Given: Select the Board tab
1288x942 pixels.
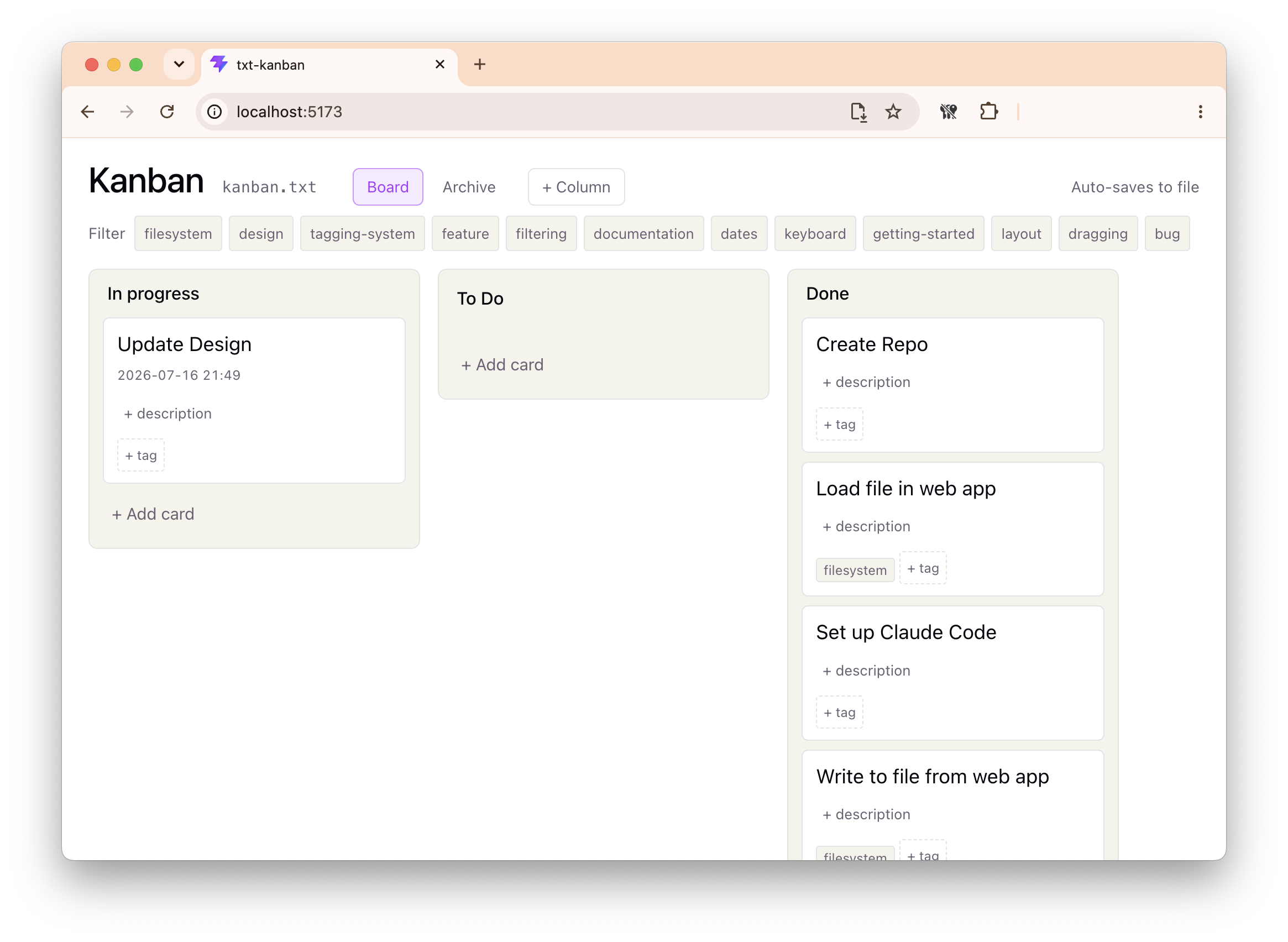Looking at the screenshot, I should (388, 187).
